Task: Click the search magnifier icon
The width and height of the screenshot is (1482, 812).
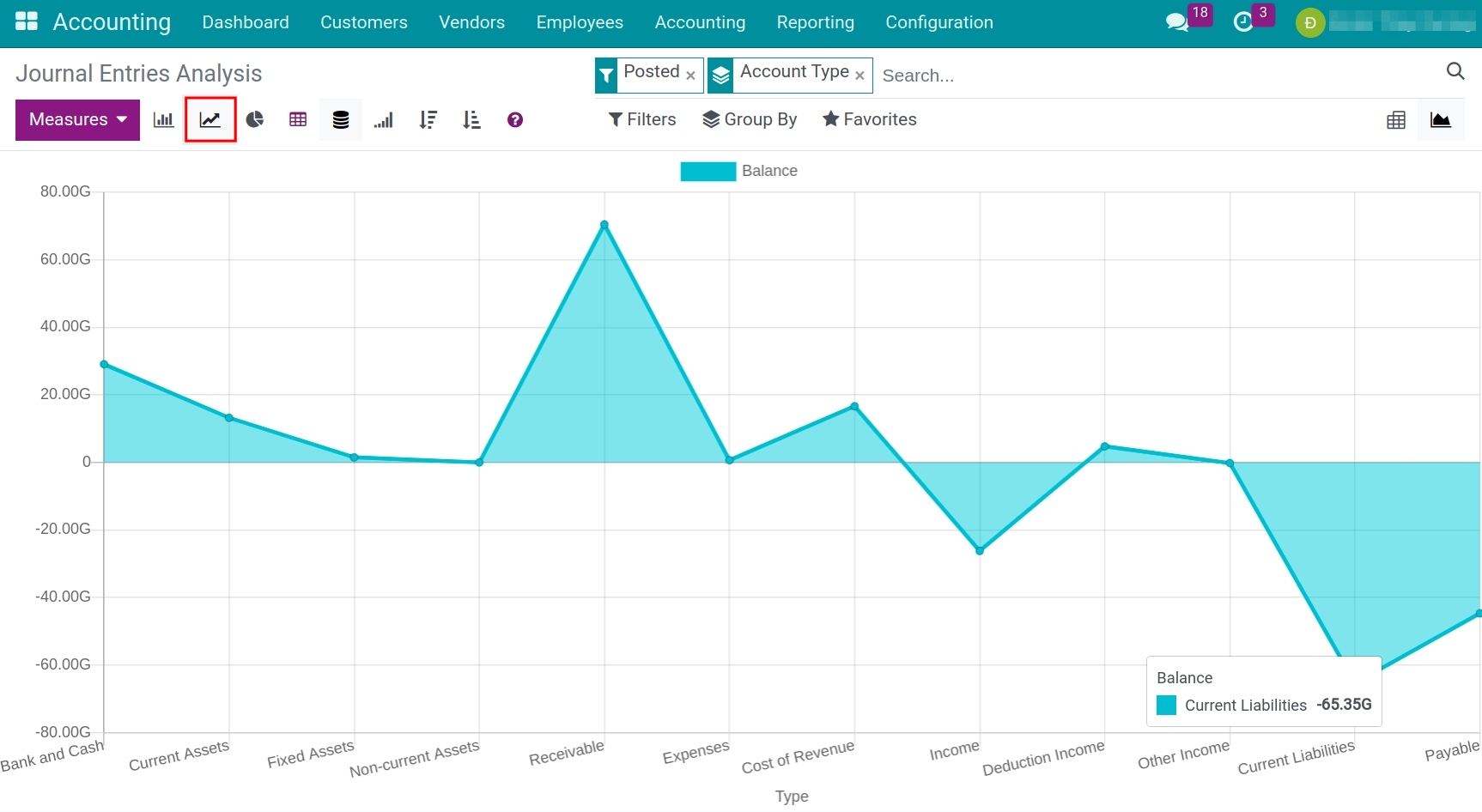Action: [x=1455, y=71]
